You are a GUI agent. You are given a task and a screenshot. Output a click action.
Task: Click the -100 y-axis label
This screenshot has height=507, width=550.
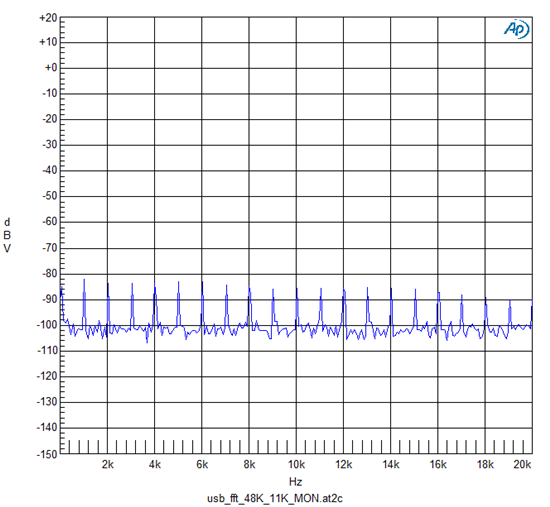(47, 325)
